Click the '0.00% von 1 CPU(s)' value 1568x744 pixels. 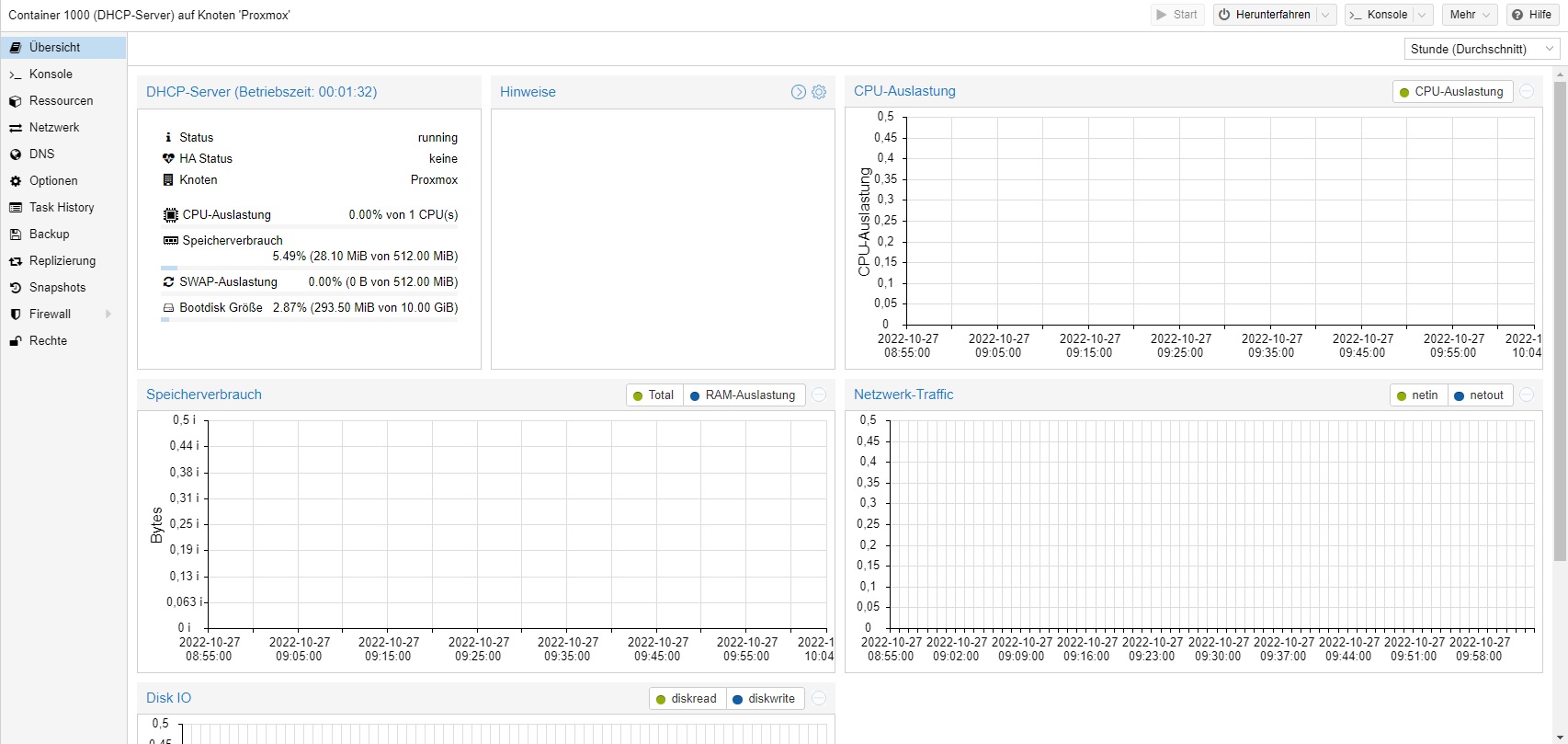403,215
